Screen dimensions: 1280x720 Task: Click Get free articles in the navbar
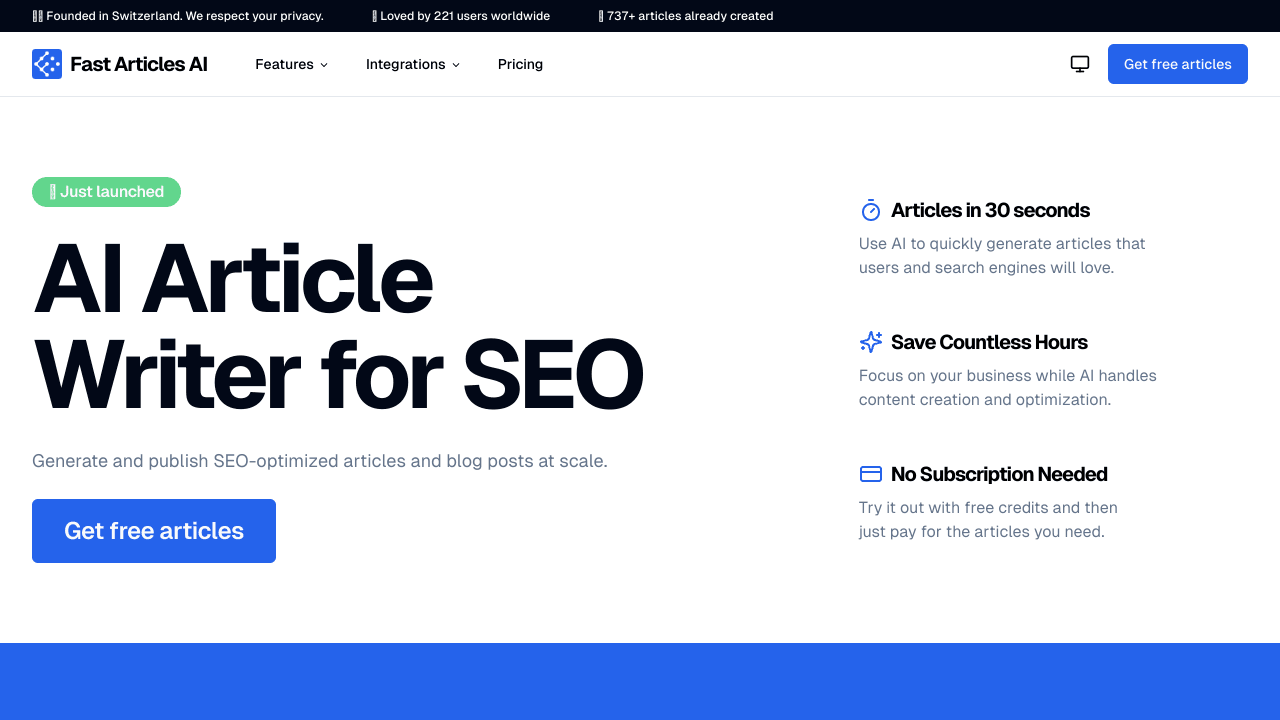tap(1177, 63)
